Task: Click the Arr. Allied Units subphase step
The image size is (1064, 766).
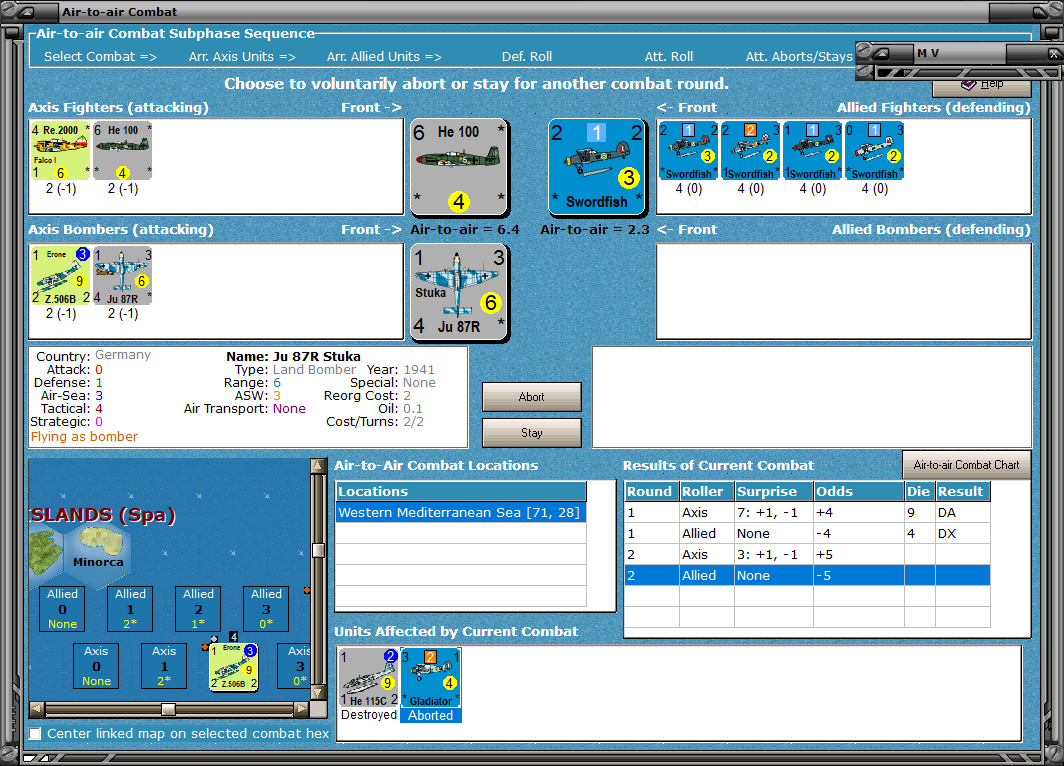Action: (x=384, y=57)
